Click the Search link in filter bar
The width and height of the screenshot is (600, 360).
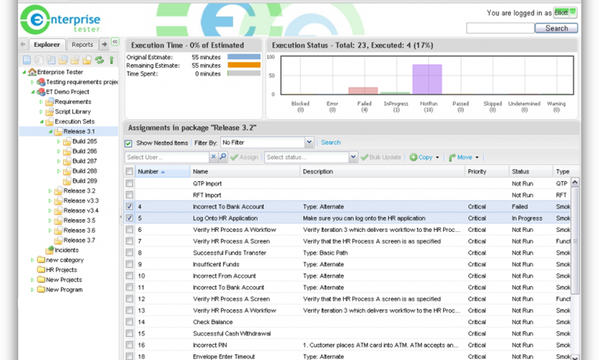tap(331, 142)
